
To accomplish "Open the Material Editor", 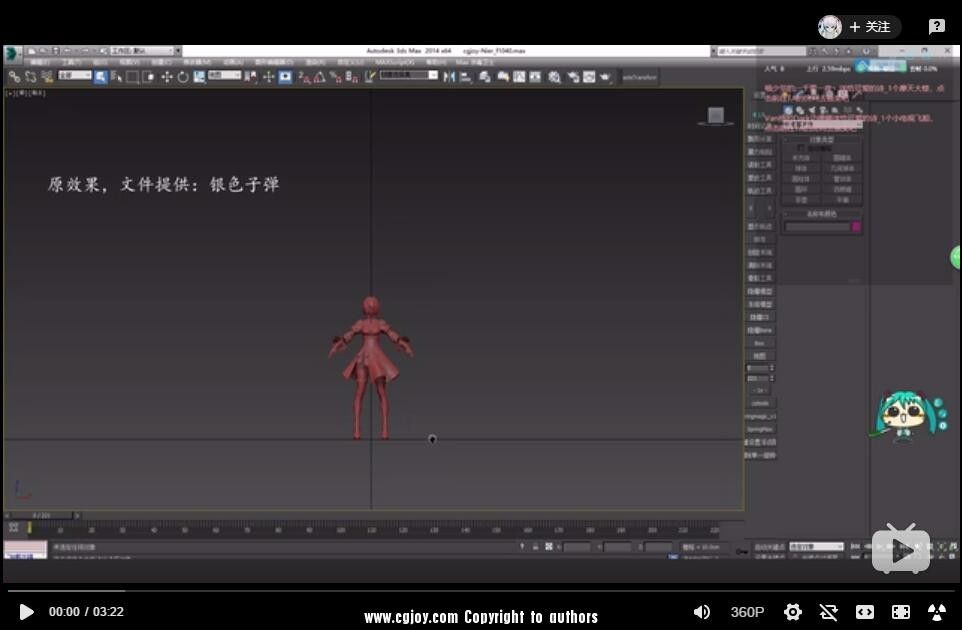I will pyautogui.click(x=554, y=77).
